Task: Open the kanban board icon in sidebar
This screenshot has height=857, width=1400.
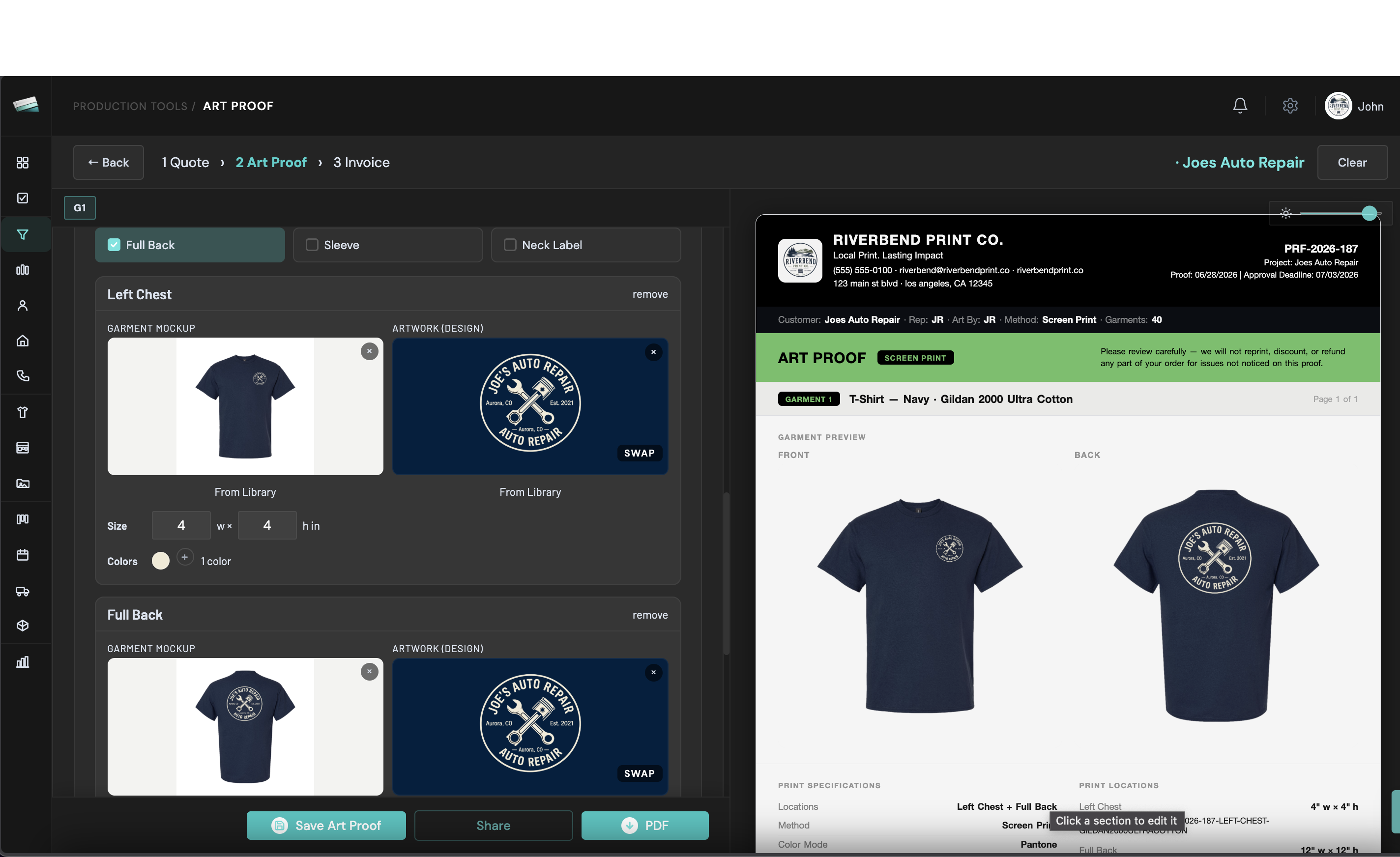Action: (23, 519)
